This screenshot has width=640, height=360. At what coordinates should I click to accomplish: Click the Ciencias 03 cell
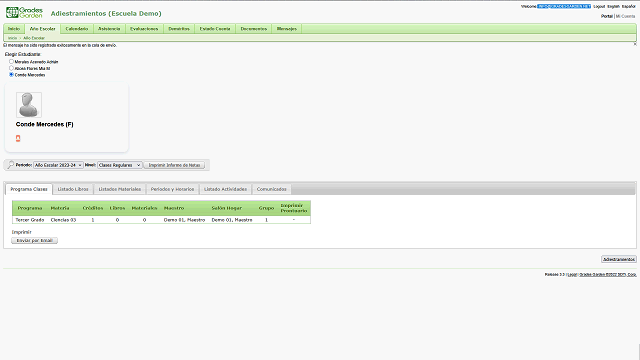[x=63, y=220]
